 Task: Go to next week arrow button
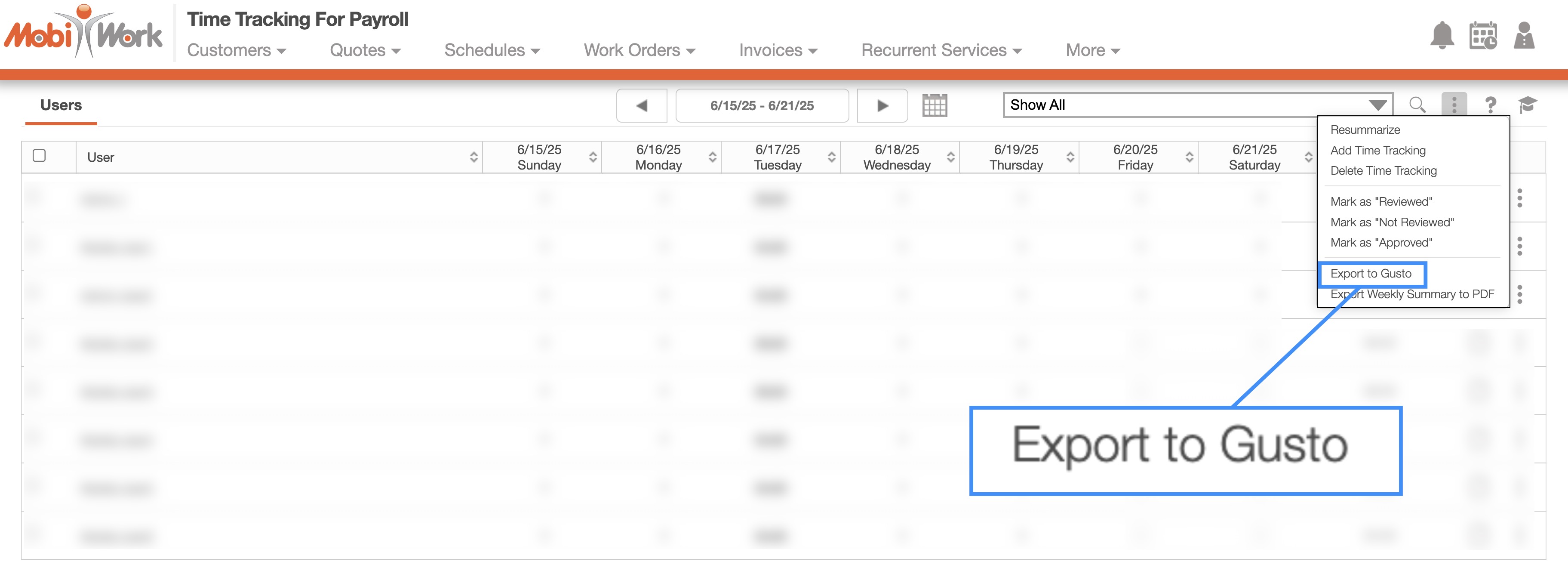point(882,105)
